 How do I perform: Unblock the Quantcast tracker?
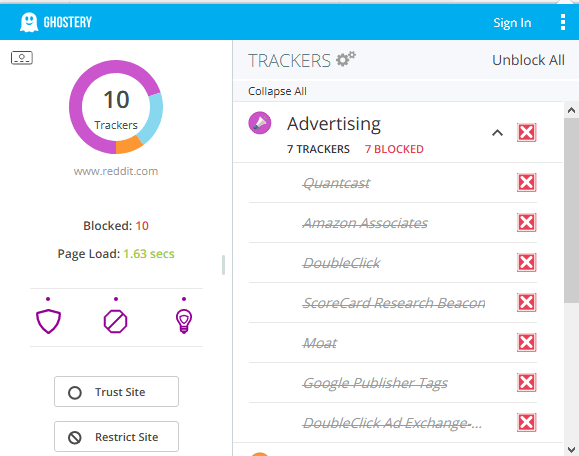tap(527, 182)
